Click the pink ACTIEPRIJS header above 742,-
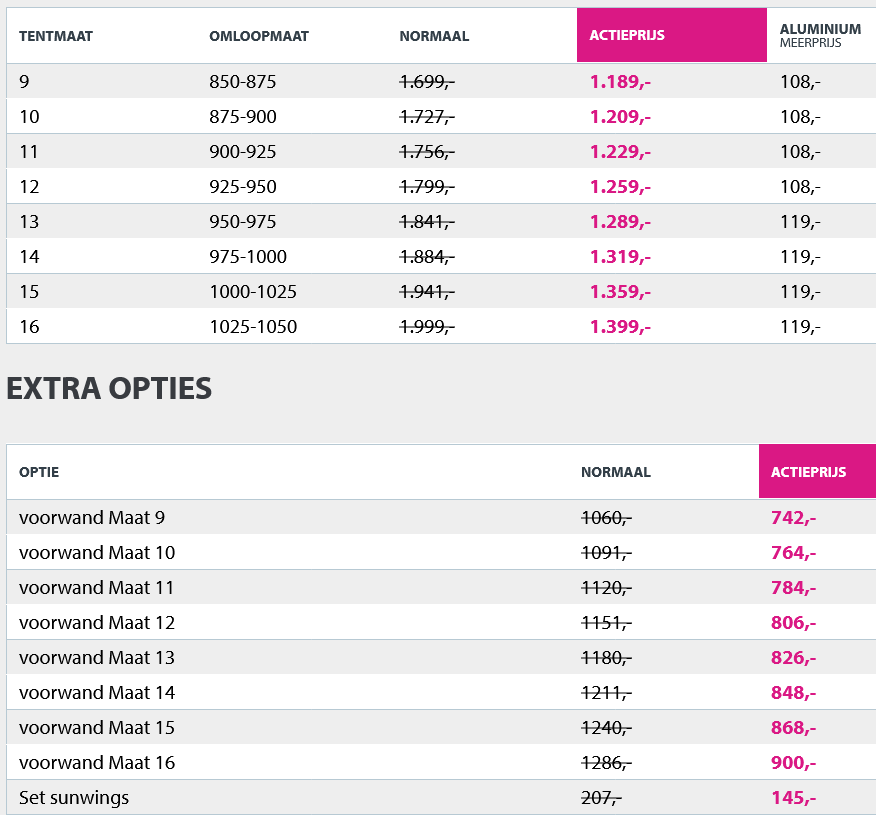 click(808, 472)
